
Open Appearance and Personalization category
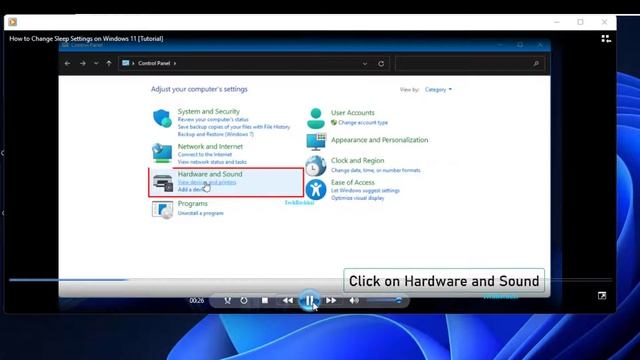click(380, 140)
